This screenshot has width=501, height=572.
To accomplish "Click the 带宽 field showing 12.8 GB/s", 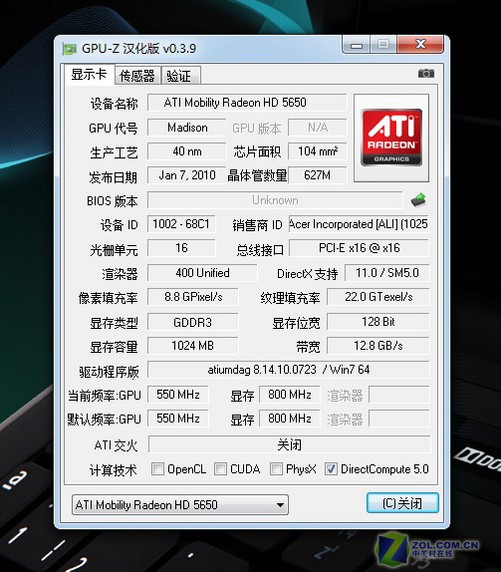I will pyautogui.click(x=378, y=346).
